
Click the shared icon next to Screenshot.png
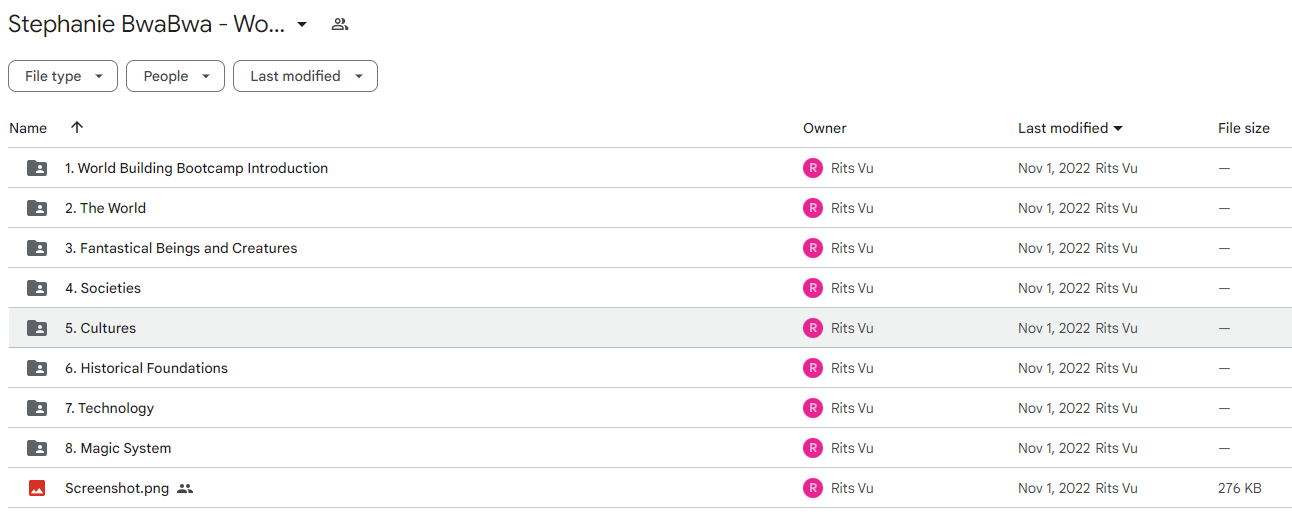point(185,488)
